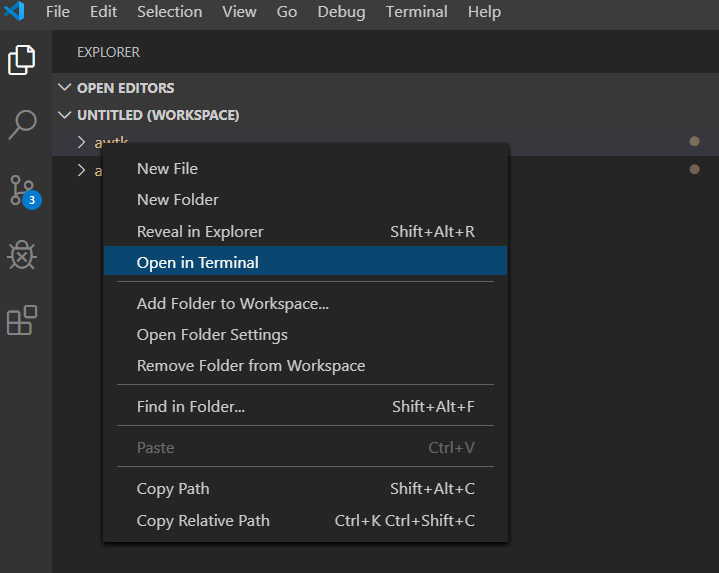Expand the awtk folder chevron

coord(81,142)
